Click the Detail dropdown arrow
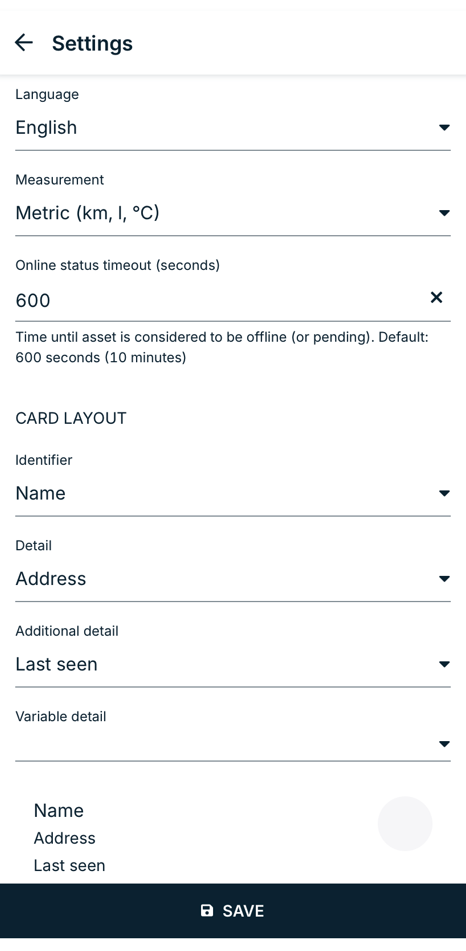 444,579
